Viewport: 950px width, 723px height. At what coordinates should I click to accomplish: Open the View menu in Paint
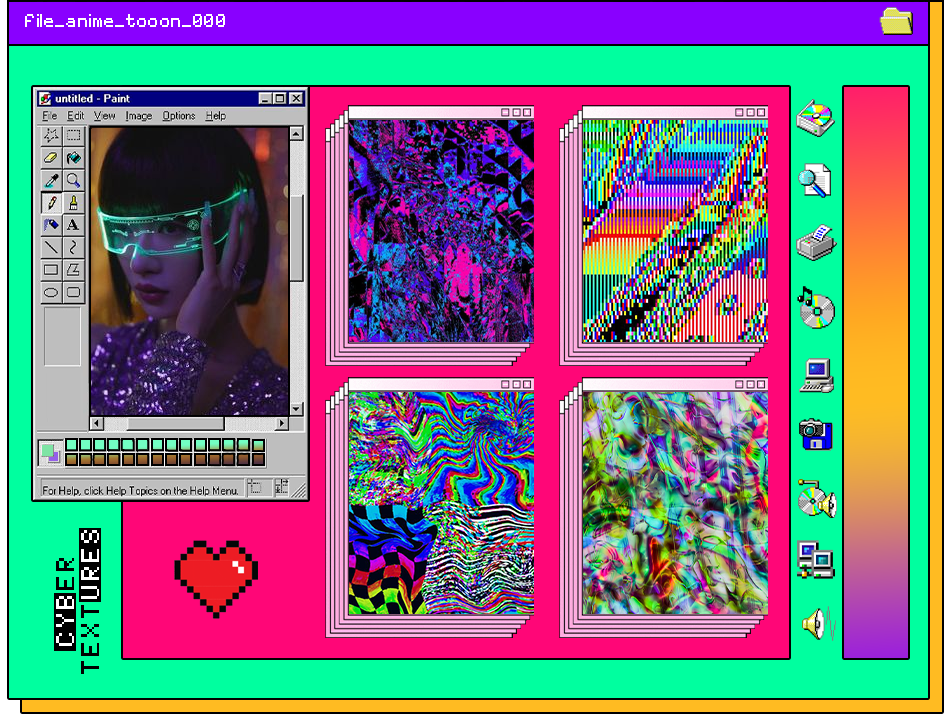(x=104, y=116)
